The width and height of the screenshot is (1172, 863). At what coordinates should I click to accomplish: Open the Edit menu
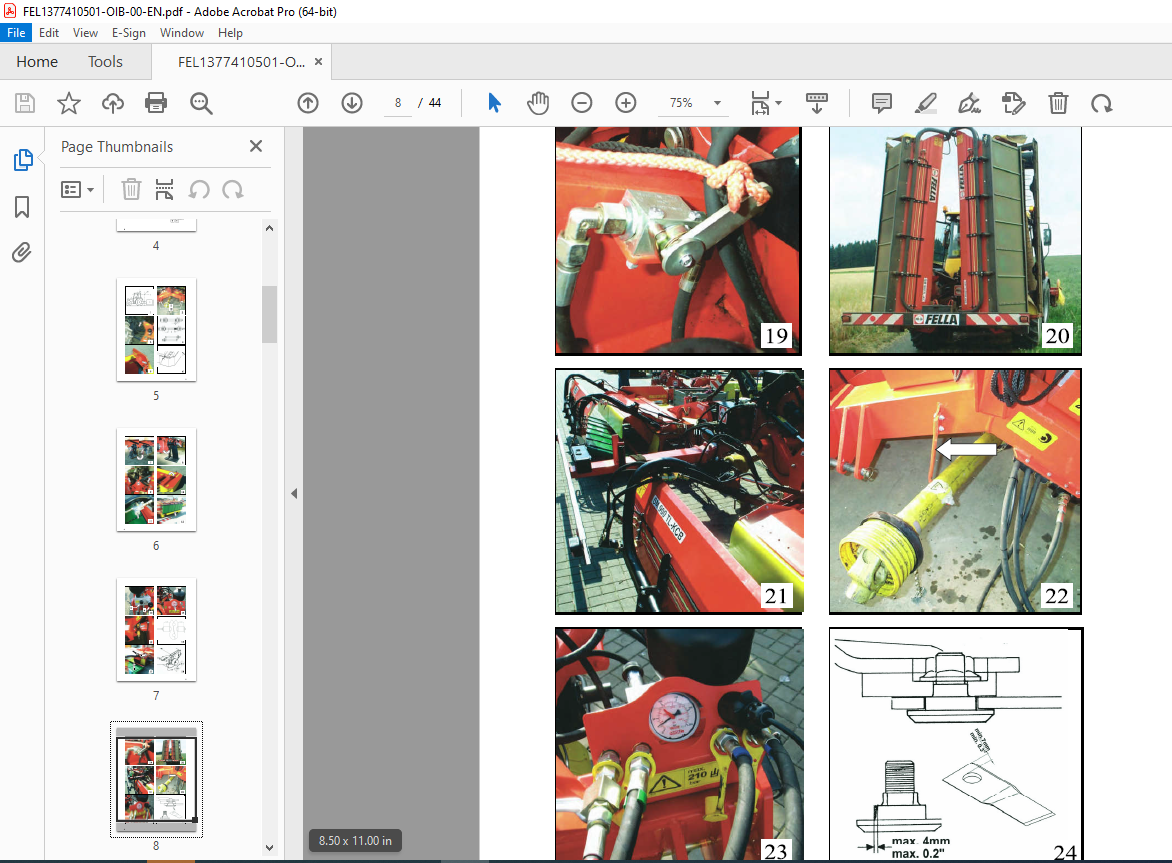click(x=49, y=33)
